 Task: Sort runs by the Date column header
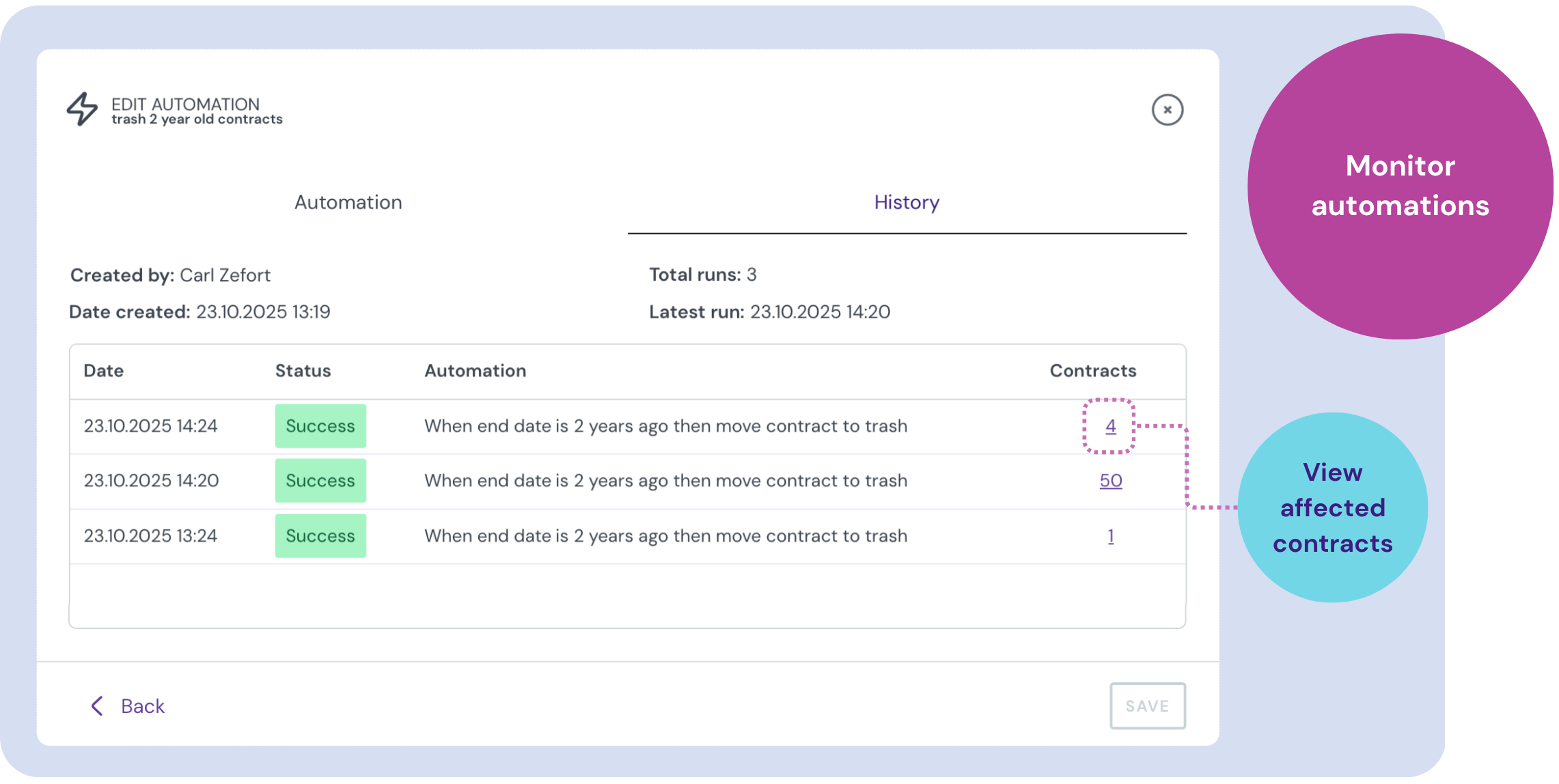coord(103,371)
